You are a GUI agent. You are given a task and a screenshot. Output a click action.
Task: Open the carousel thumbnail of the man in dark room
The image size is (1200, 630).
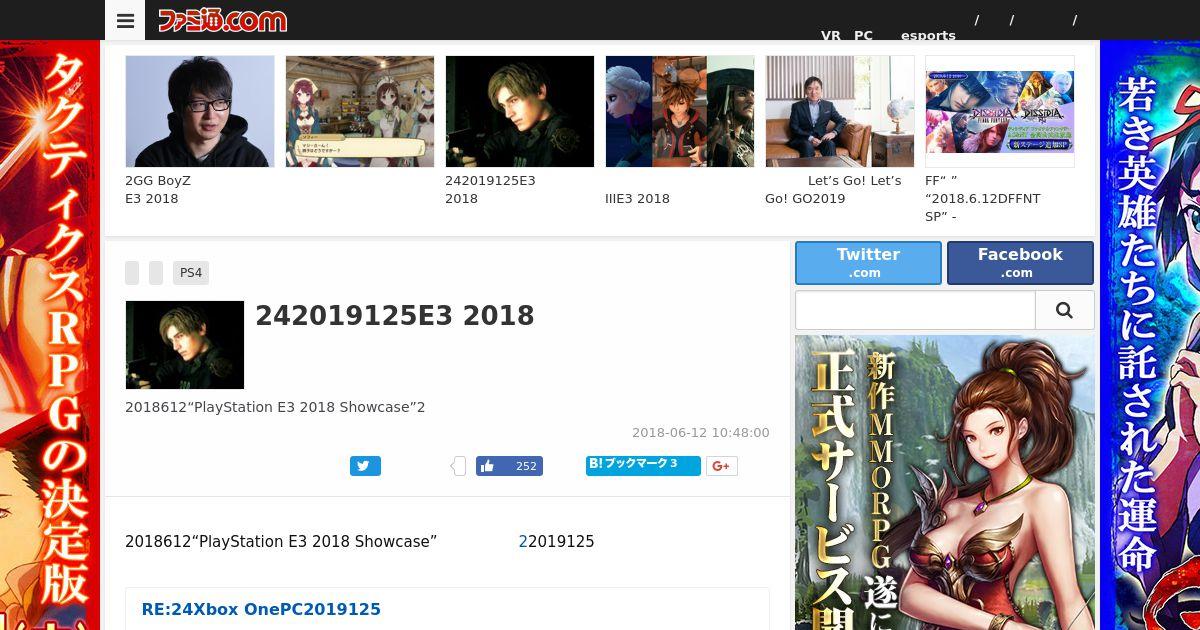point(520,111)
